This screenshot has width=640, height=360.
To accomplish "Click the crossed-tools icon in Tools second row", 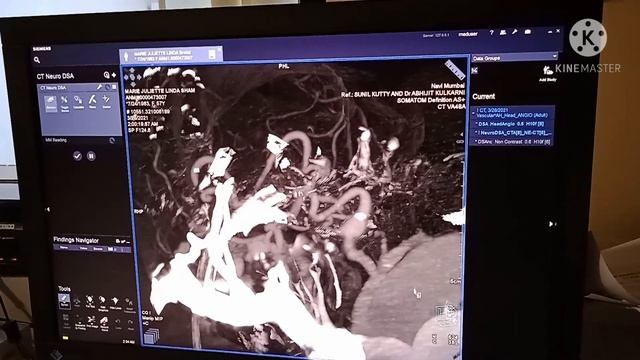I will [91, 321].
